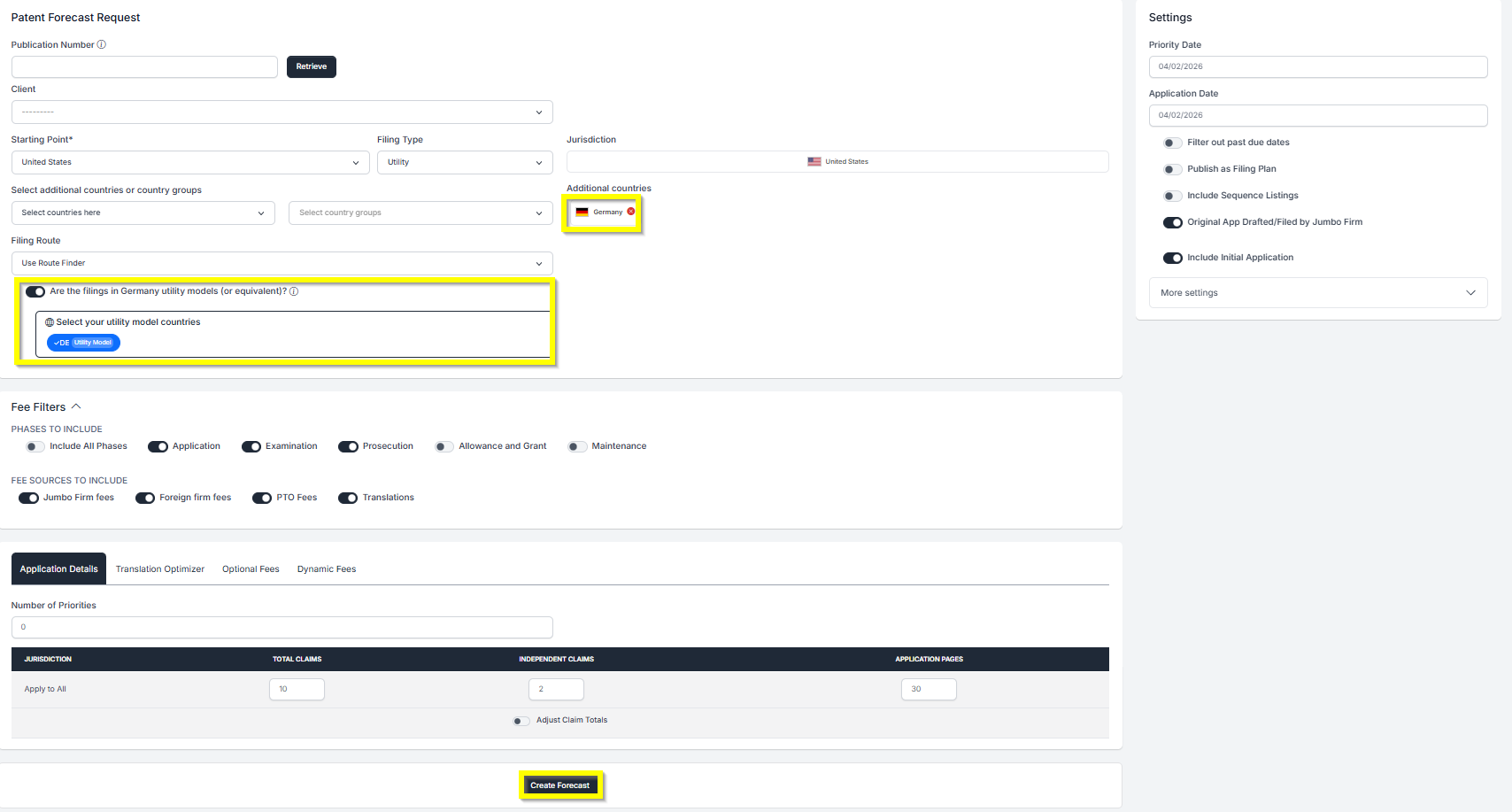
Task: Remove Germany using the red X icon
Action: [x=631, y=212]
